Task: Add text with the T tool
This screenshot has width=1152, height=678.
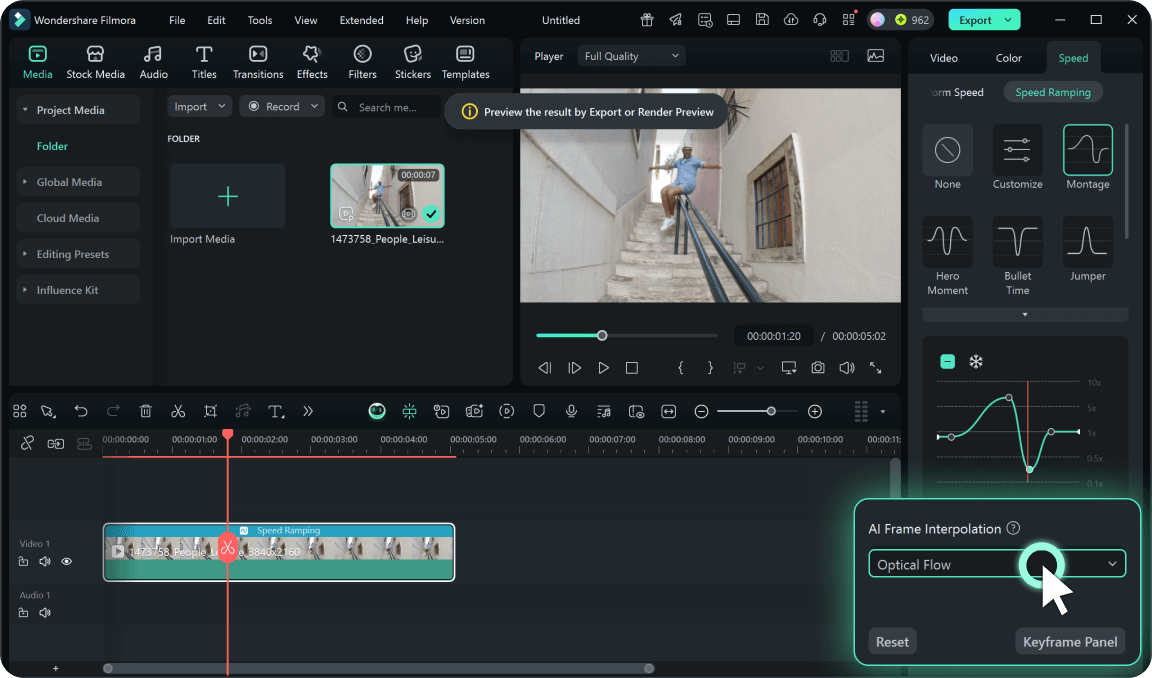Action: pos(276,411)
